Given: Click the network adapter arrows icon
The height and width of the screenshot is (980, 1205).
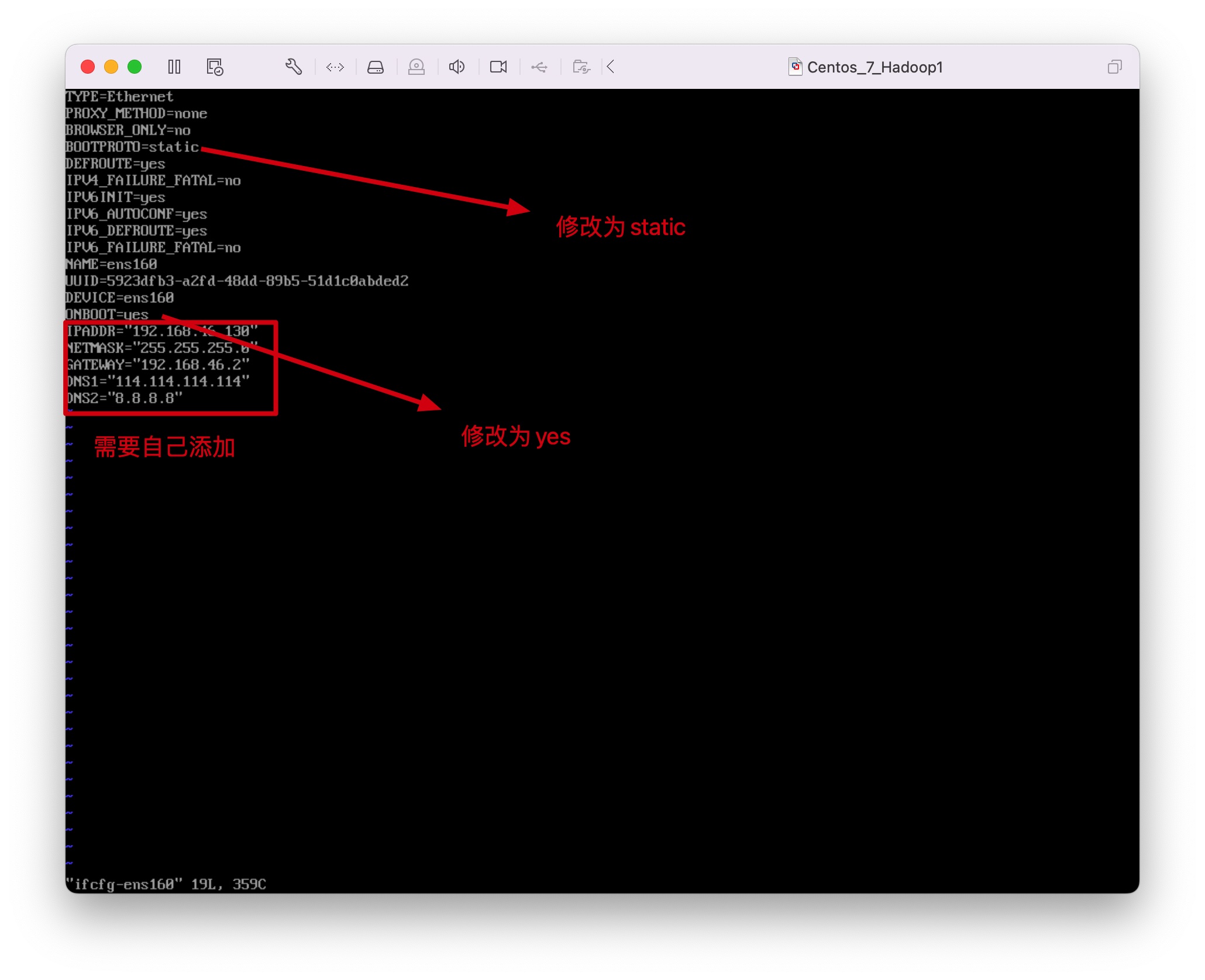Looking at the screenshot, I should pyautogui.click(x=335, y=67).
